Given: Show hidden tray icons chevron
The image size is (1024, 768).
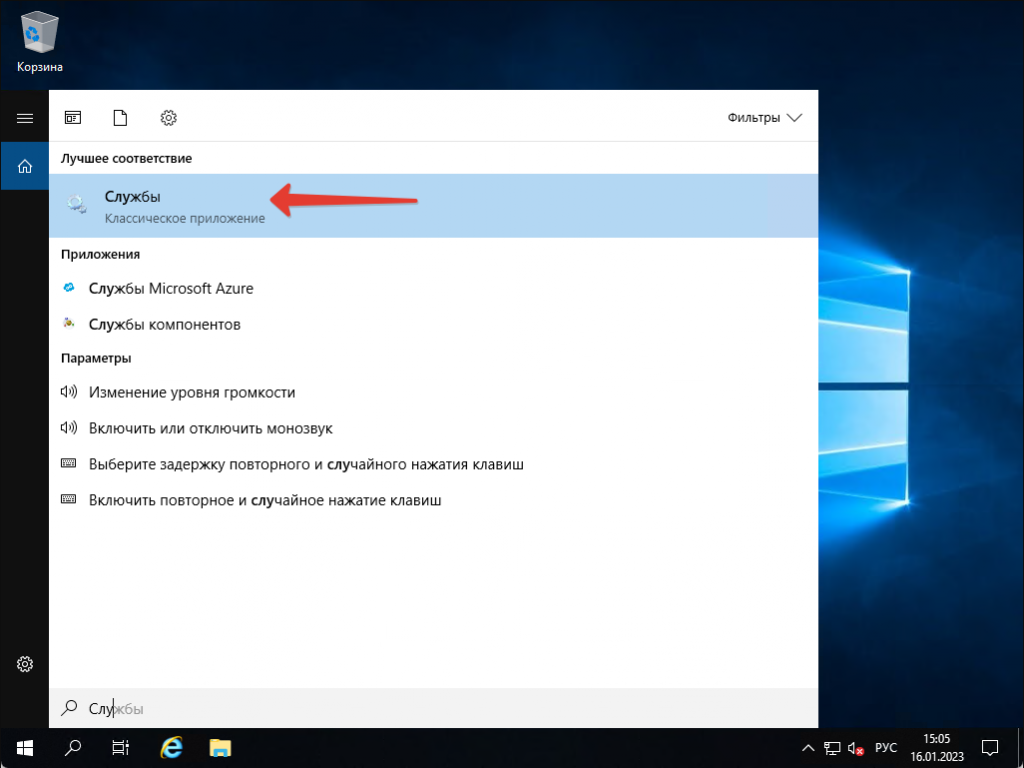Looking at the screenshot, I should tap(808, 748).
